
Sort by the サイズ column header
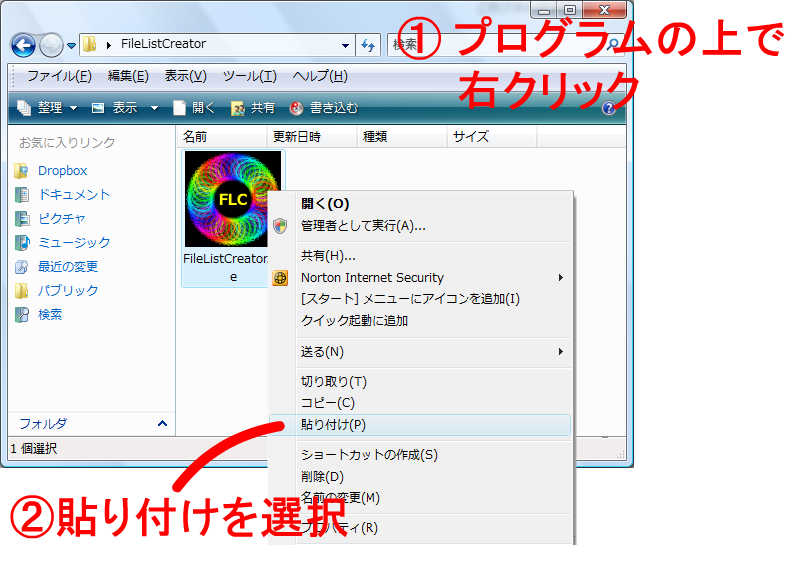492,137
